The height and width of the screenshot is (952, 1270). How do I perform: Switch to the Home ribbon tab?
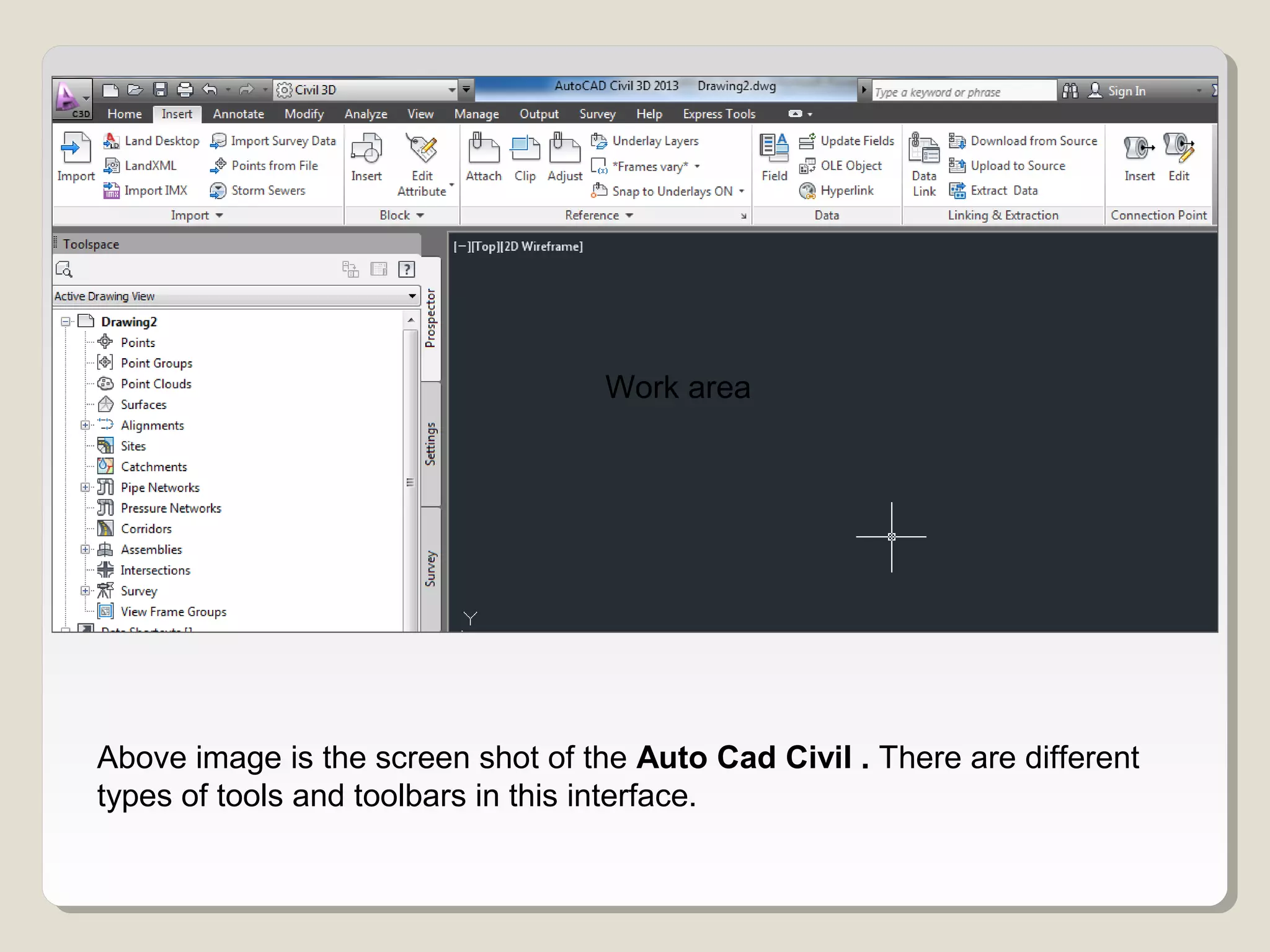pyautogui.click(x=125, y=114)
